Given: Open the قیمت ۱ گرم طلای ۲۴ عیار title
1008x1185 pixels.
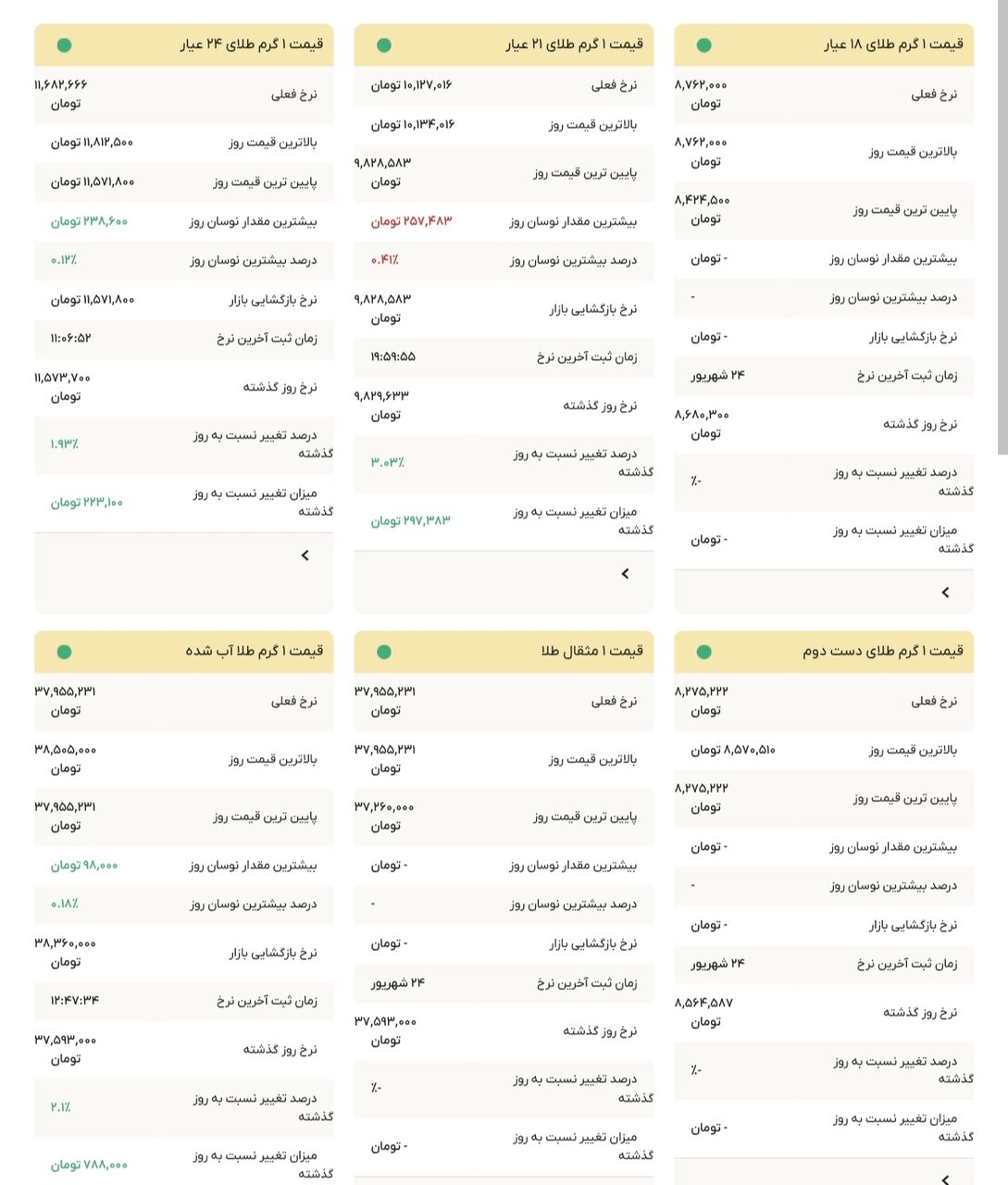Looking at the screenshot, I should point(251,44).
